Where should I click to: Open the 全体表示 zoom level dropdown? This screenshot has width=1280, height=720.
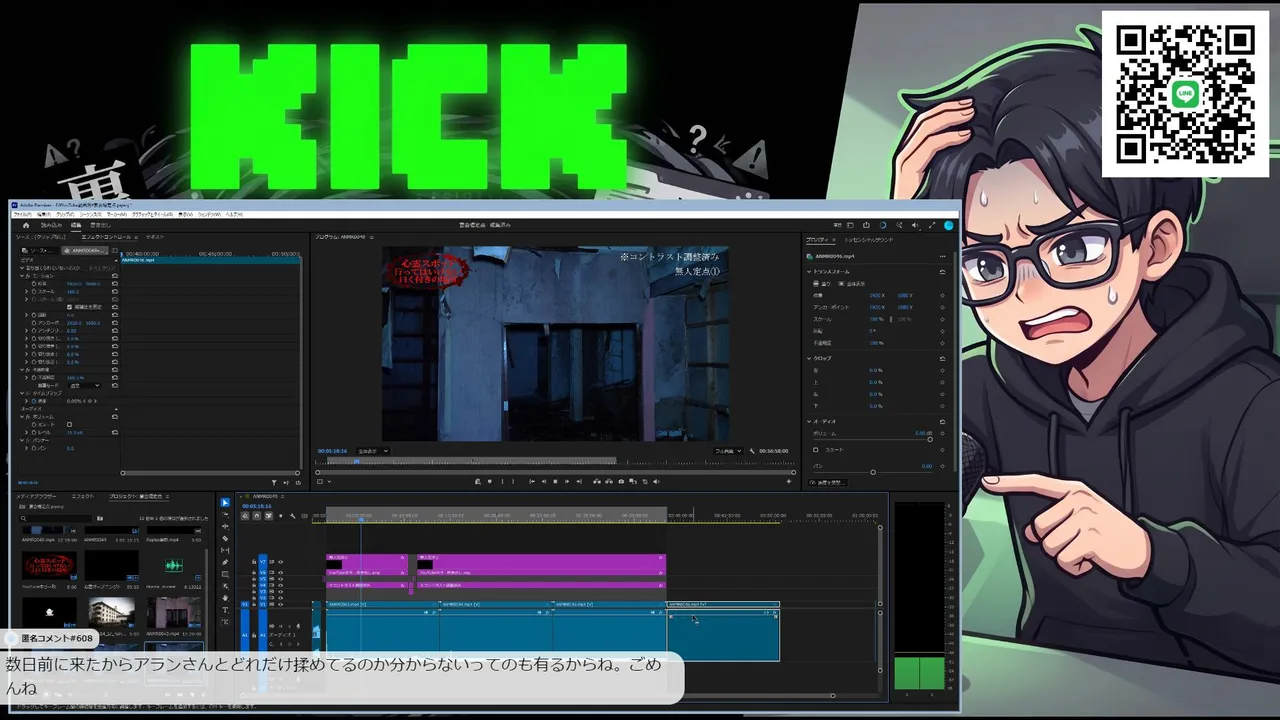pos(372,451)
